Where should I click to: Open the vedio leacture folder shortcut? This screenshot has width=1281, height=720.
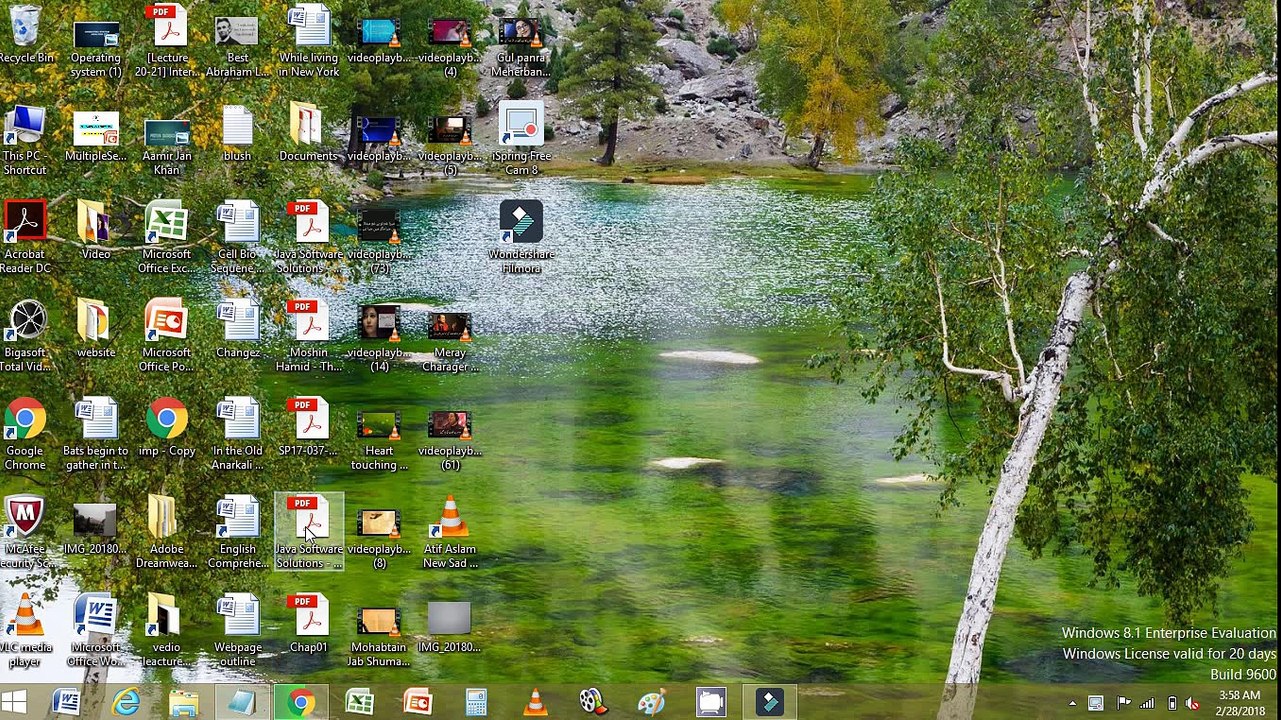point(166,631)
